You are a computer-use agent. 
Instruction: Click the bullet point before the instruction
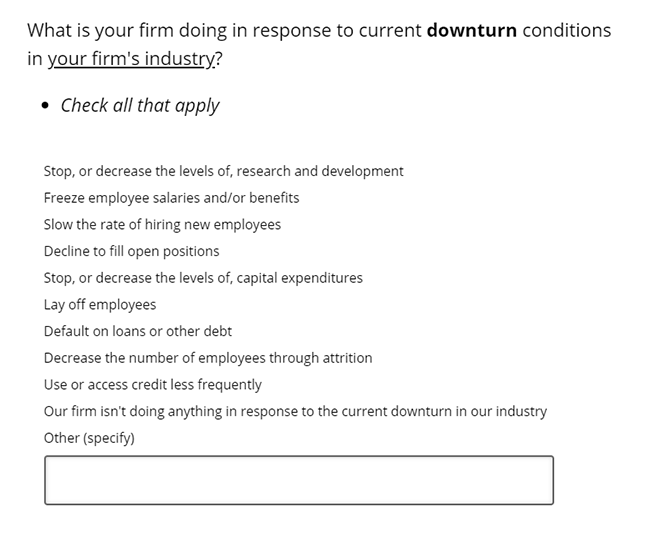click(x=45, y=106)
